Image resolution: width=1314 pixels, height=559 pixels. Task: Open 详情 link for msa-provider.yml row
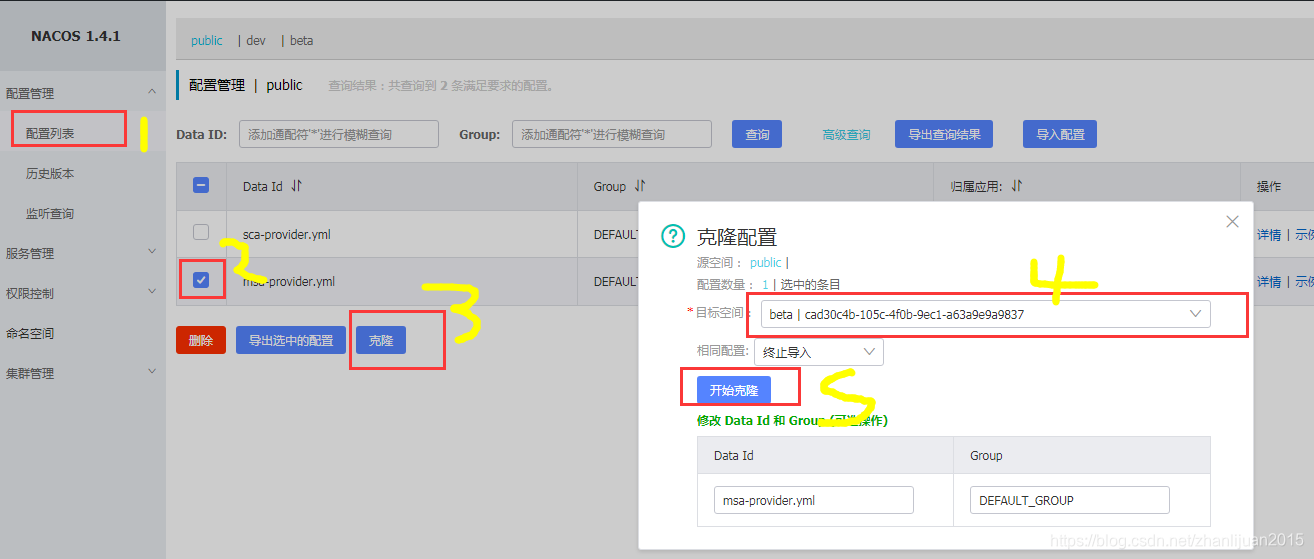(1269, 281)
